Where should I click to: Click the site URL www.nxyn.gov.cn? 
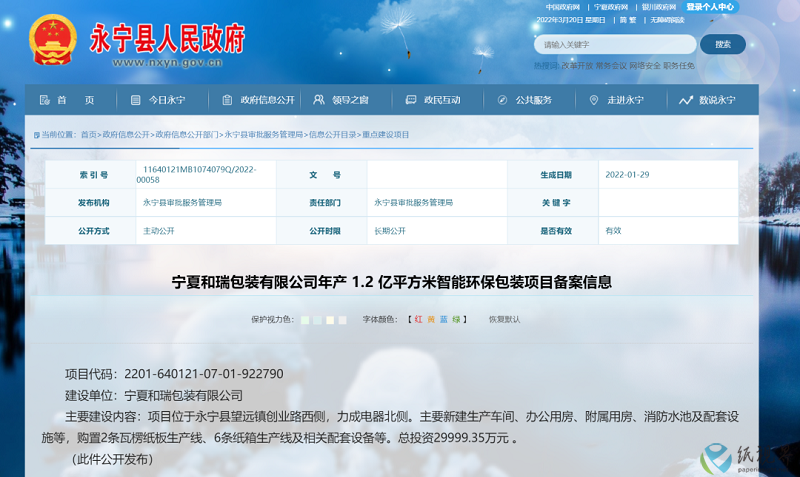pos(167,63)
